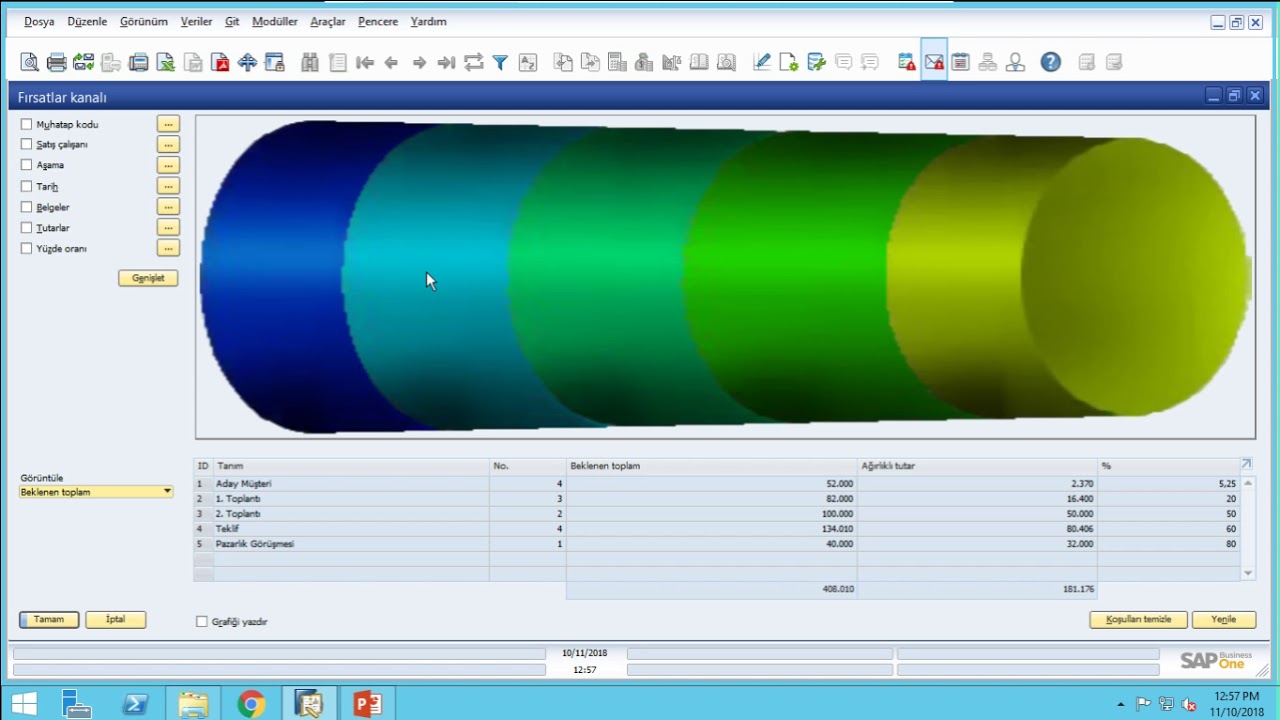
Task: Open ellipsis selector beside Belgeler
Action: [168, 207]
